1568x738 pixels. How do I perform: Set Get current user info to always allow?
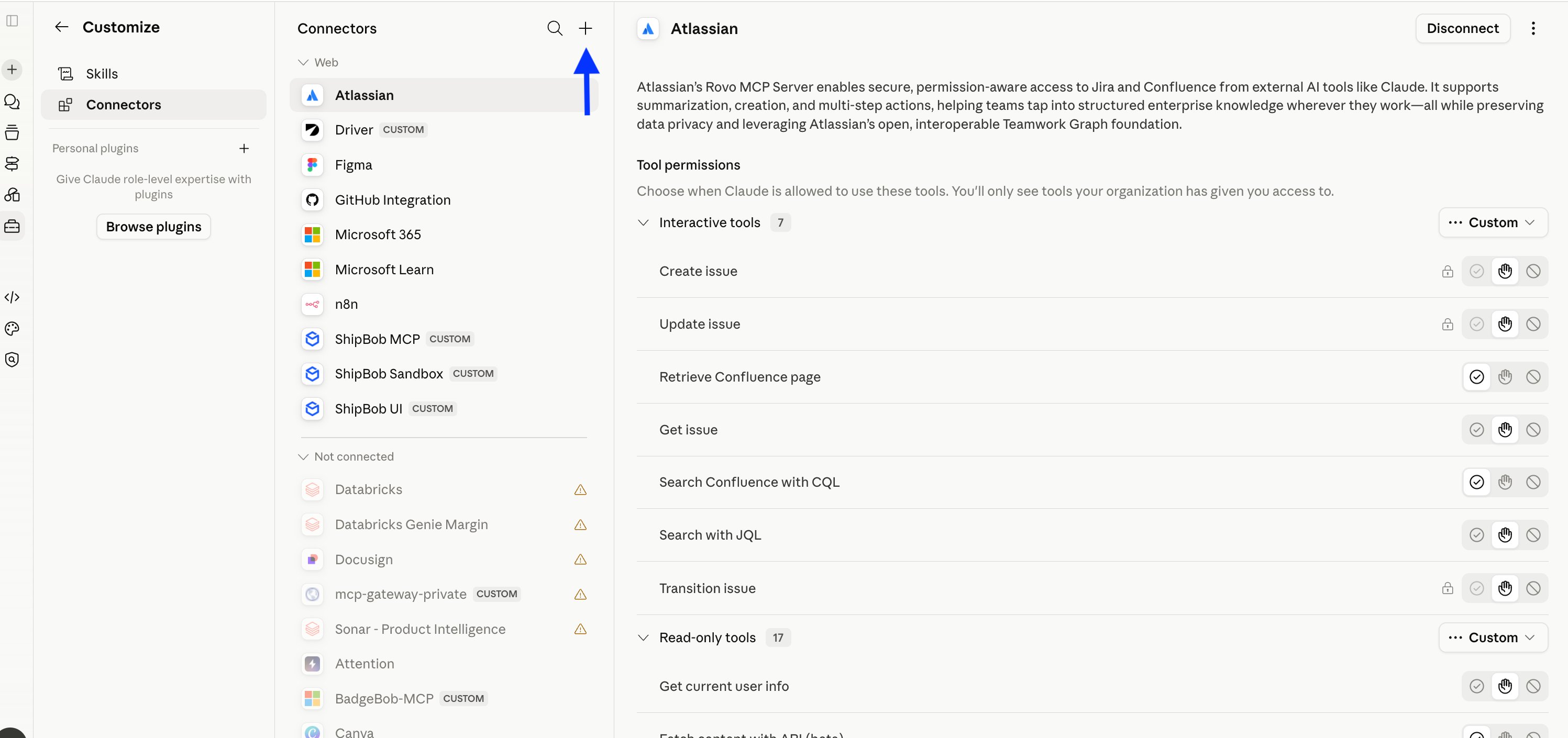pyautogui.click(x=1477, y=686)
